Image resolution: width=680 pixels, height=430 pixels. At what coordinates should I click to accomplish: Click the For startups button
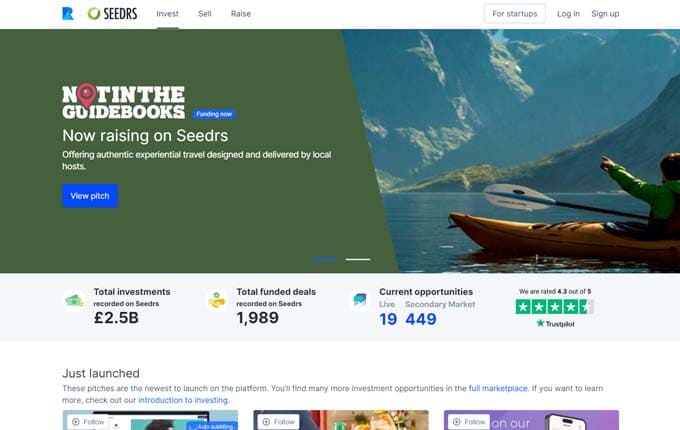click(x=515, y=14)
